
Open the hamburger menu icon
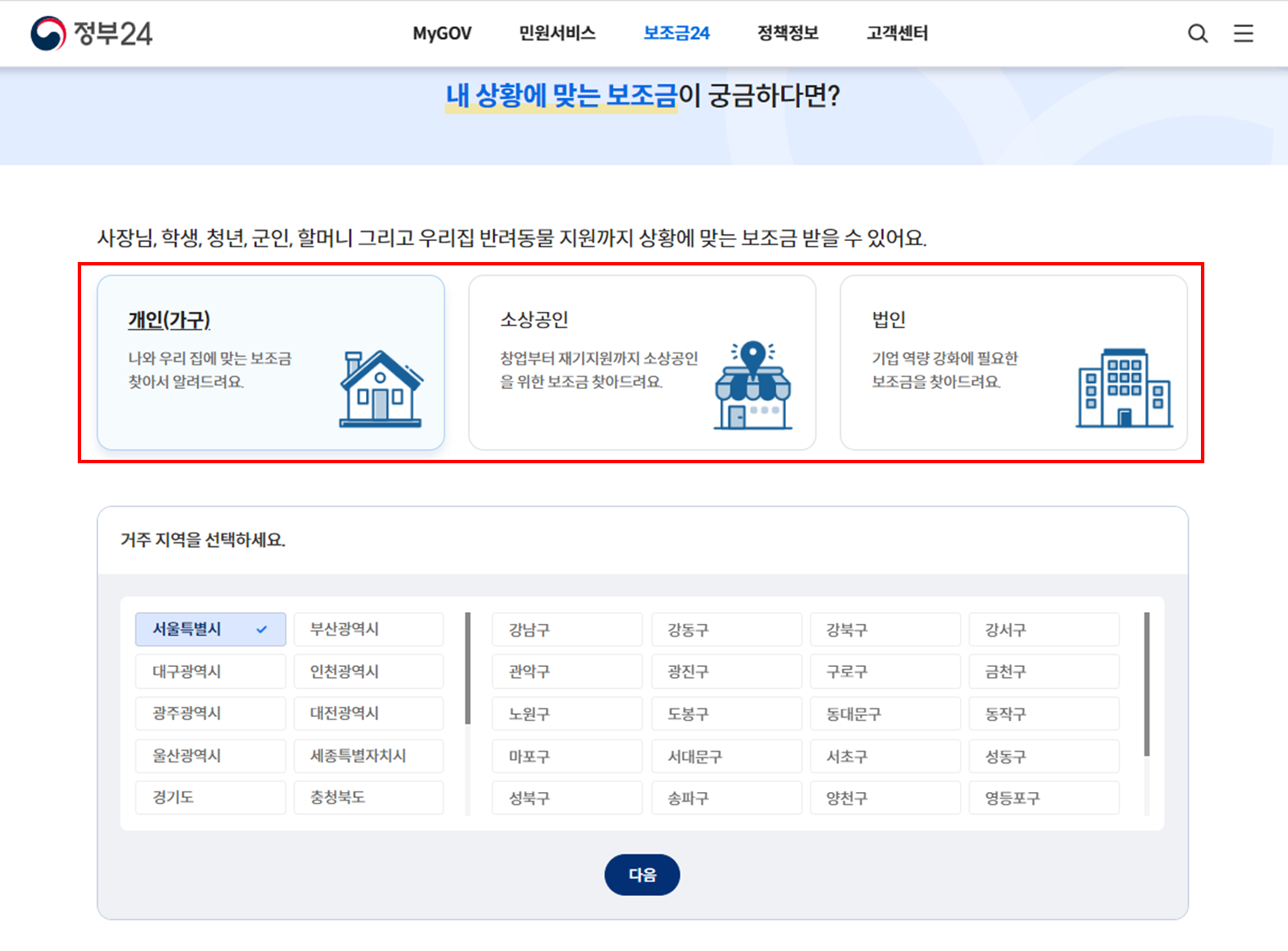point(1243,33)
